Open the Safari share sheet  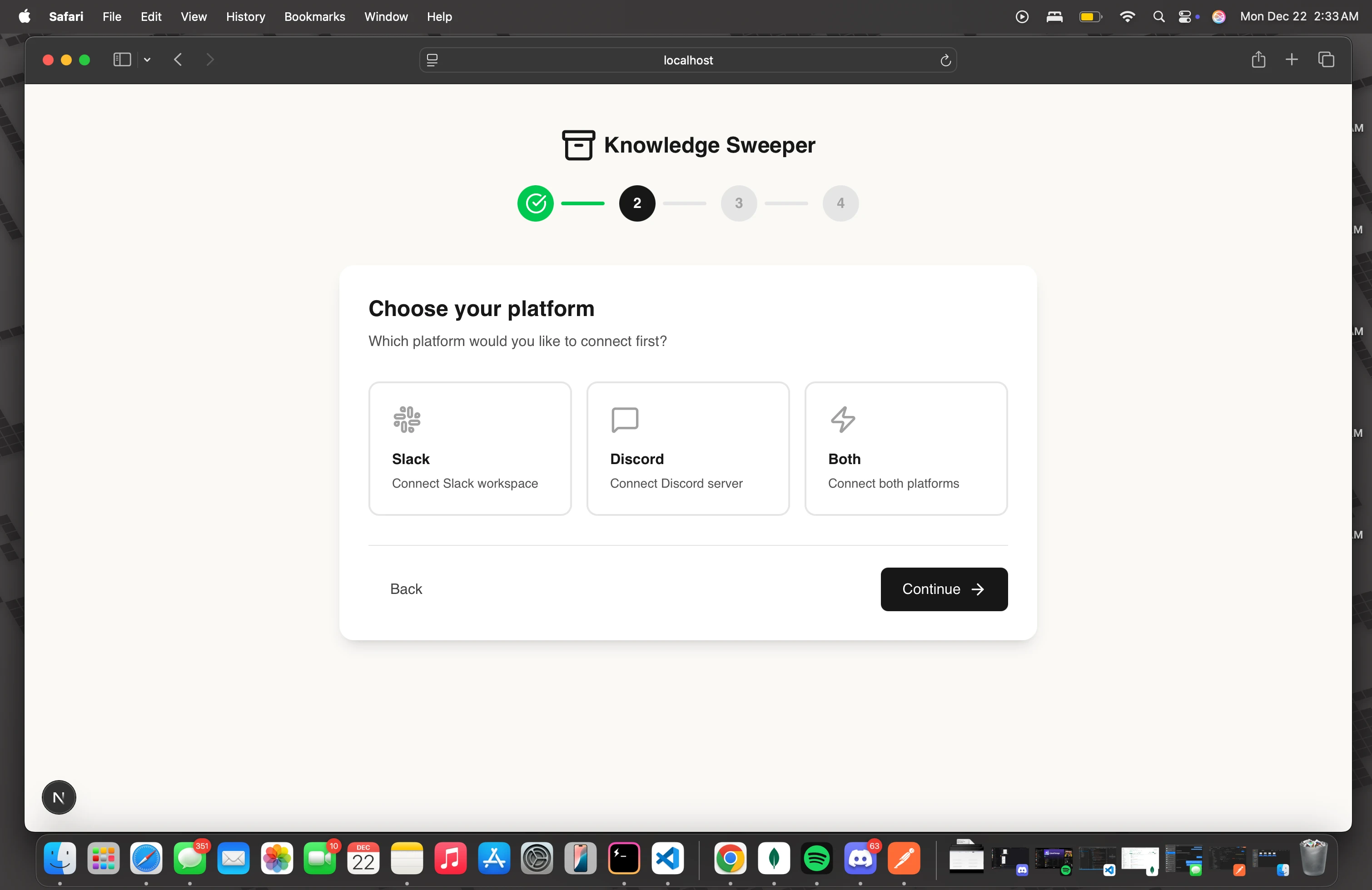(x=1258, y=59)
